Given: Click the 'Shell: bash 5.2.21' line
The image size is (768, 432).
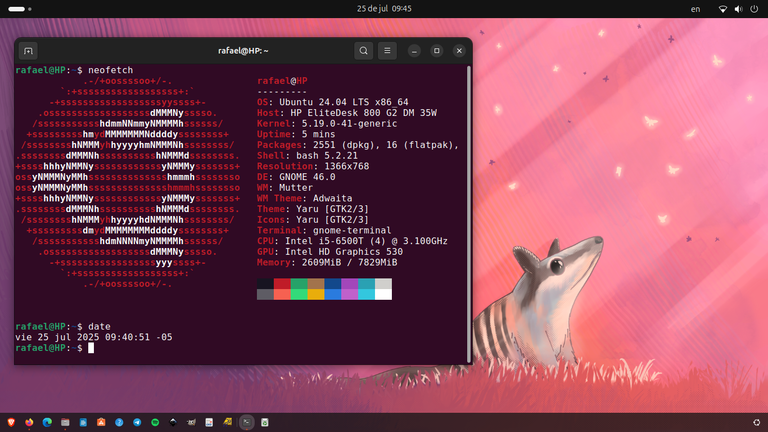Looking at the screenshot, I should click(x=307, y=156).
